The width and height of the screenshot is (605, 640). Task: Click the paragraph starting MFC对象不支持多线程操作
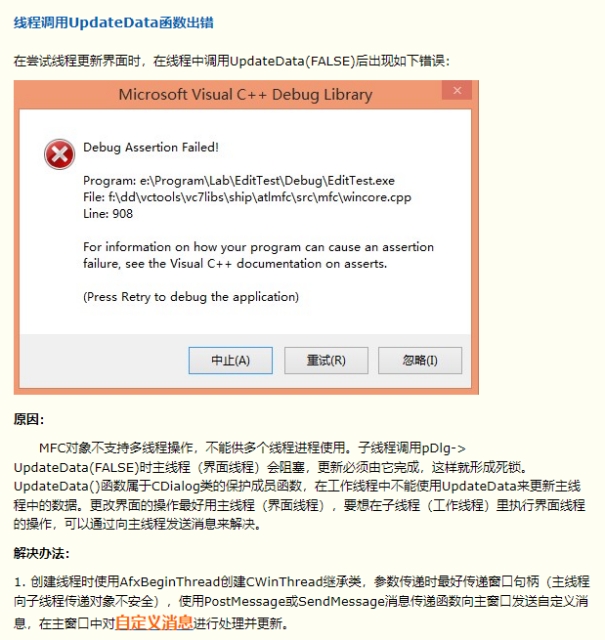[299, 486]
